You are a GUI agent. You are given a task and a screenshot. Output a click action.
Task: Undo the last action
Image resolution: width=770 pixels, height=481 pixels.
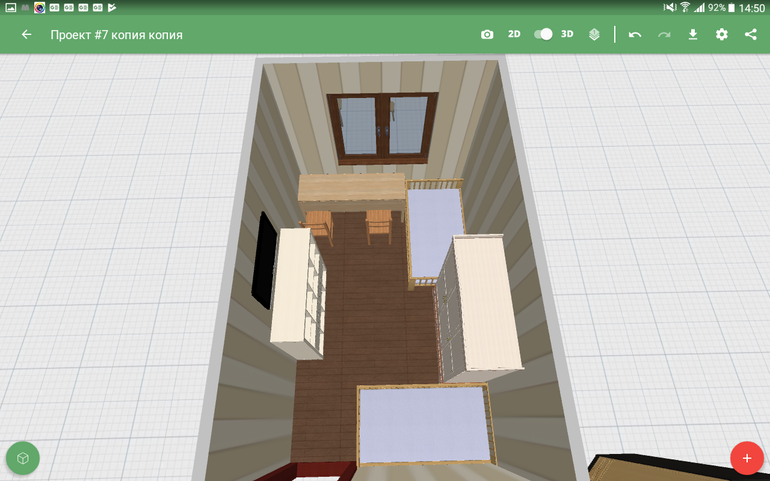(x=635, y=35)
